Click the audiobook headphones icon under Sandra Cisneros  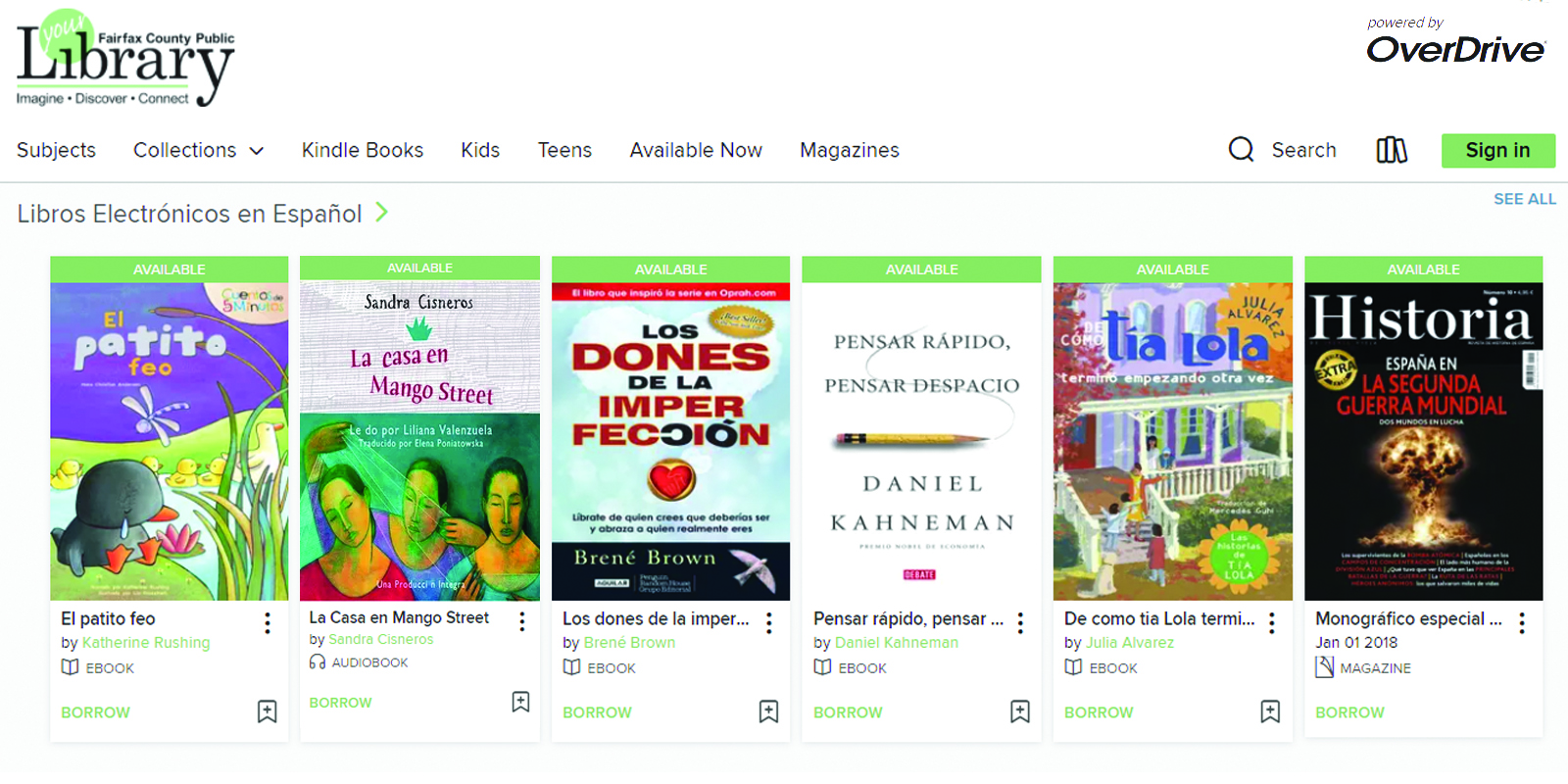318,661
